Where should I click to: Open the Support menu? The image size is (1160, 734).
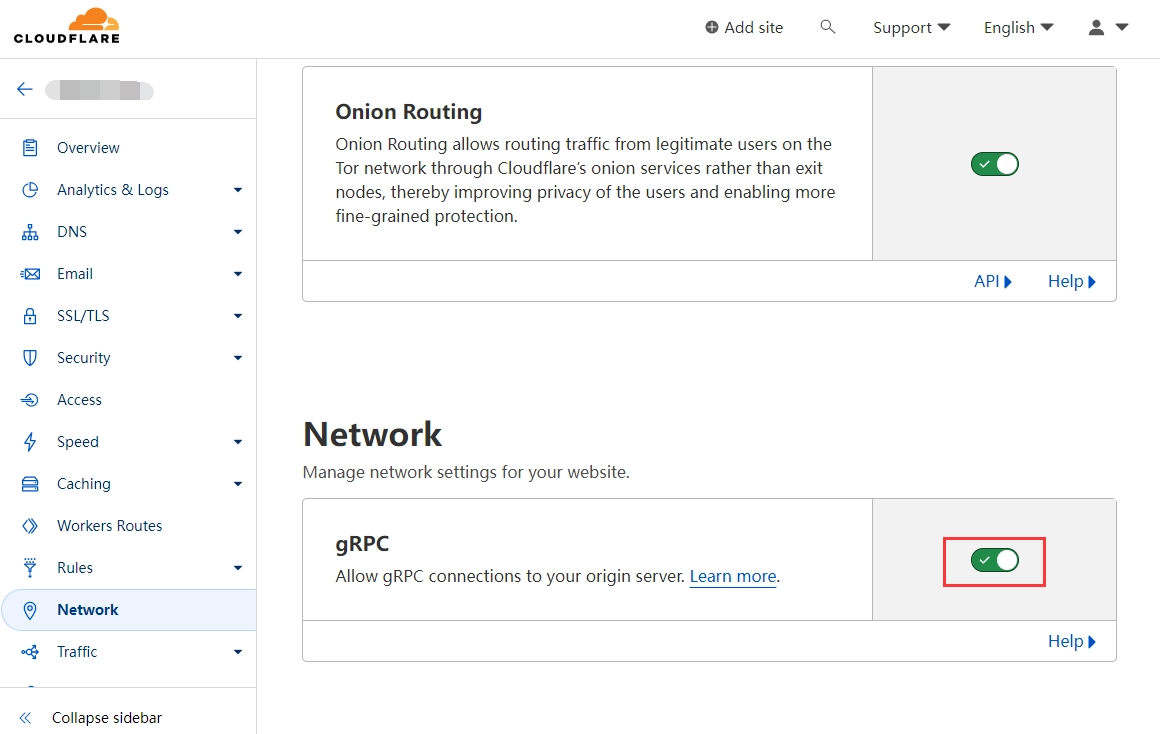[909, 27]
